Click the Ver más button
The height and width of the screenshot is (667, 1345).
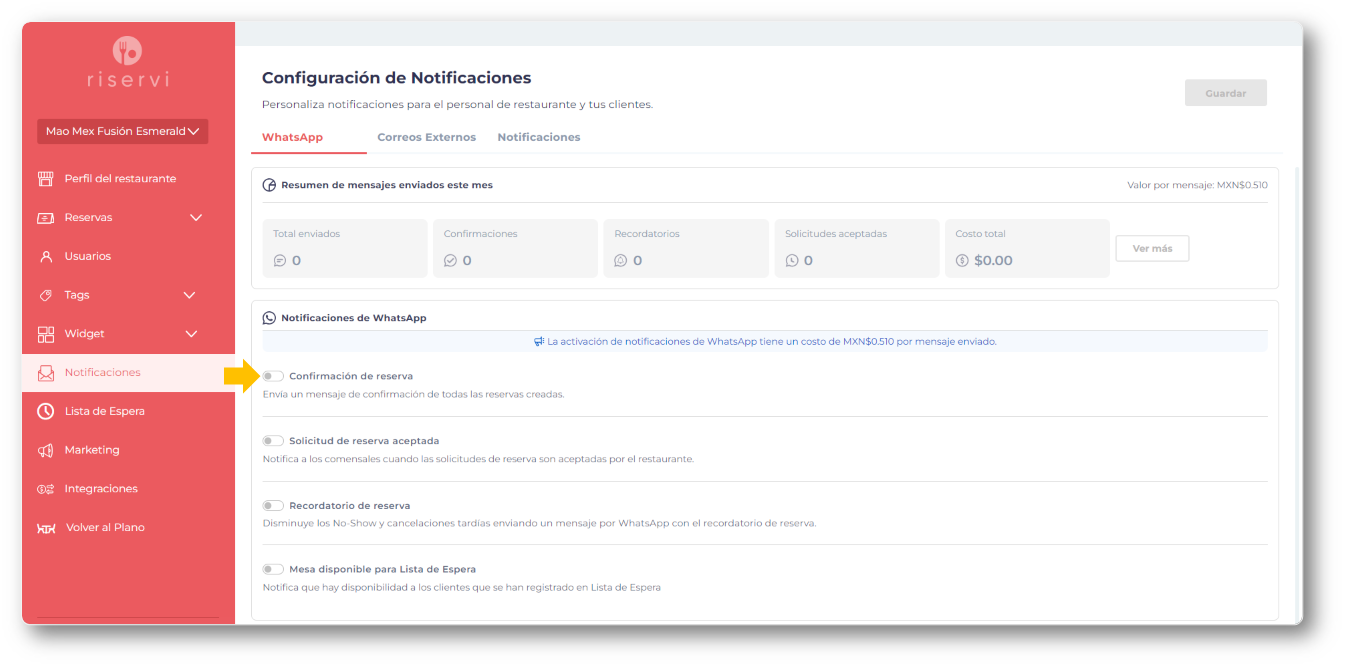tap(1152, 248)
